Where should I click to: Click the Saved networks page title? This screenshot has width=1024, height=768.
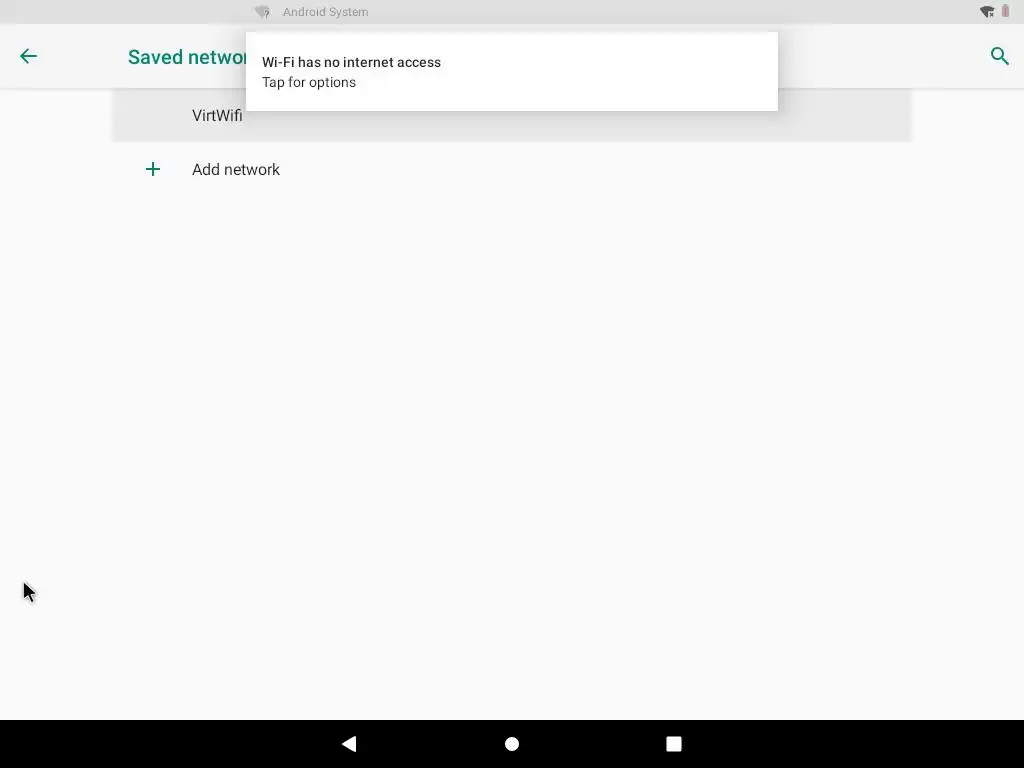click(187, 57)
